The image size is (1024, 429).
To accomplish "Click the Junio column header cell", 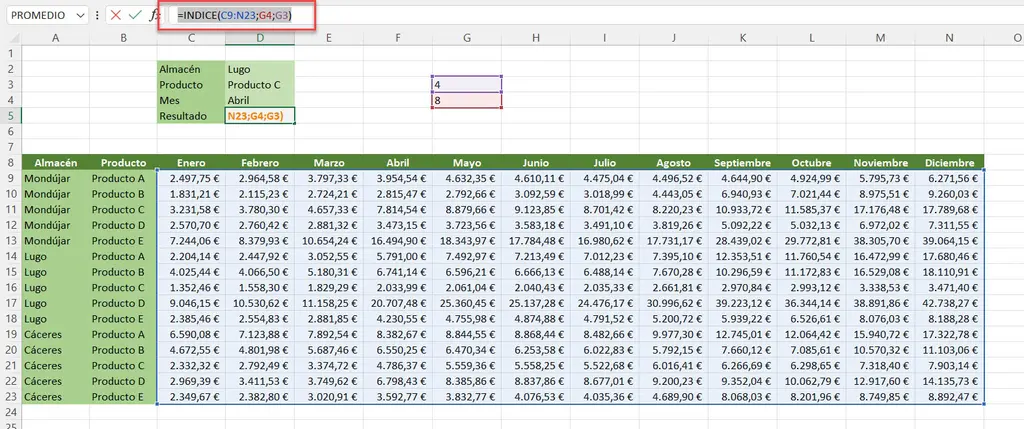I will point(536,163).
